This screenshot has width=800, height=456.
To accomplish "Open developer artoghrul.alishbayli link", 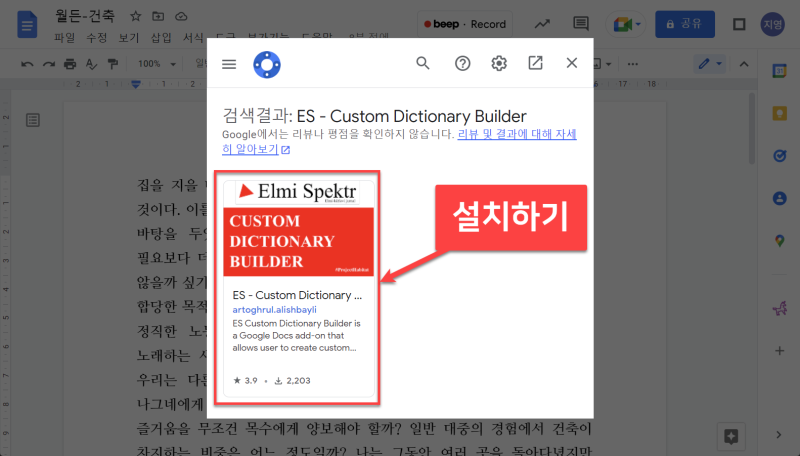I will pos(274,310).
